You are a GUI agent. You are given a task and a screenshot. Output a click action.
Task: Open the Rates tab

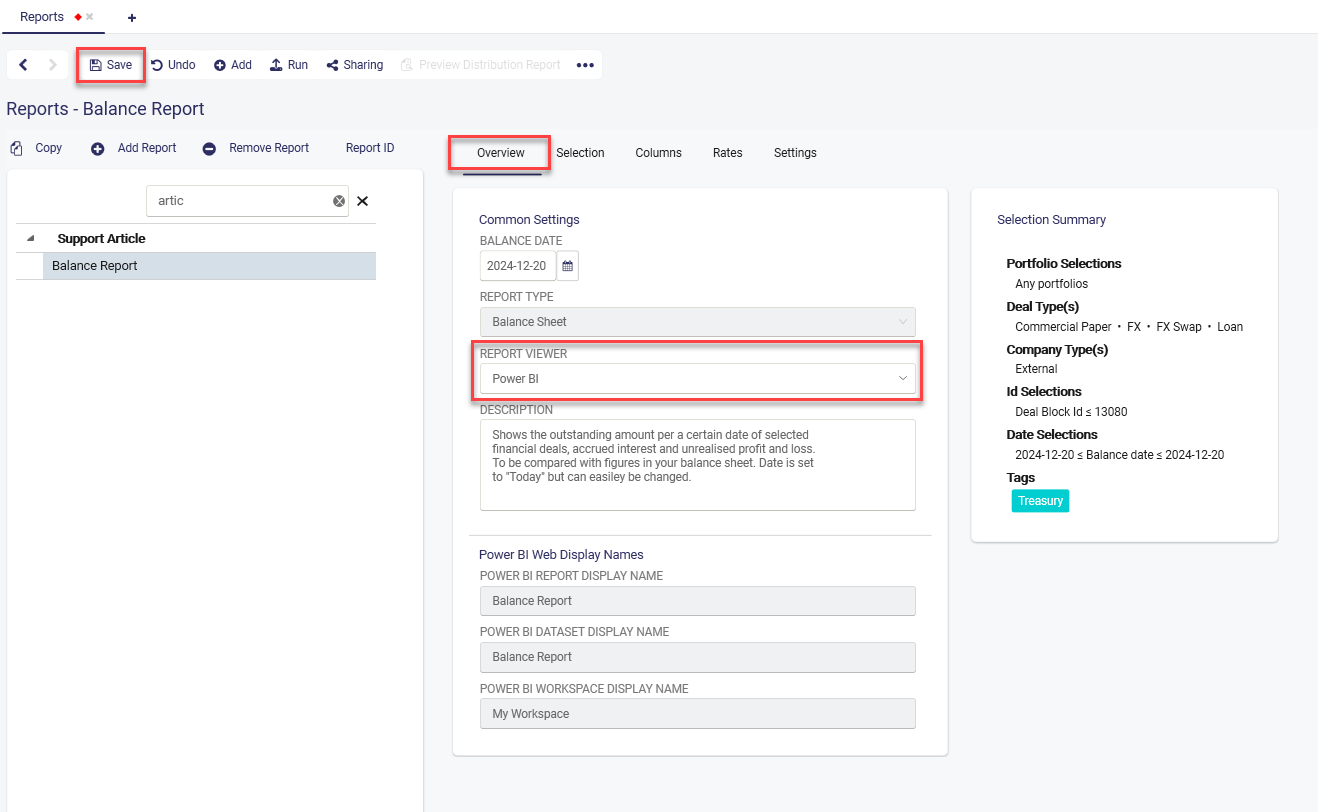pyautogui.click(x=727, y=153)
